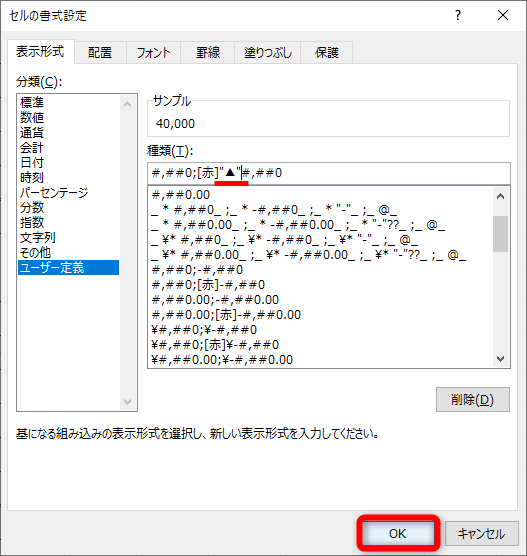Click the 種類 format code input field

[x=329, y=173]
